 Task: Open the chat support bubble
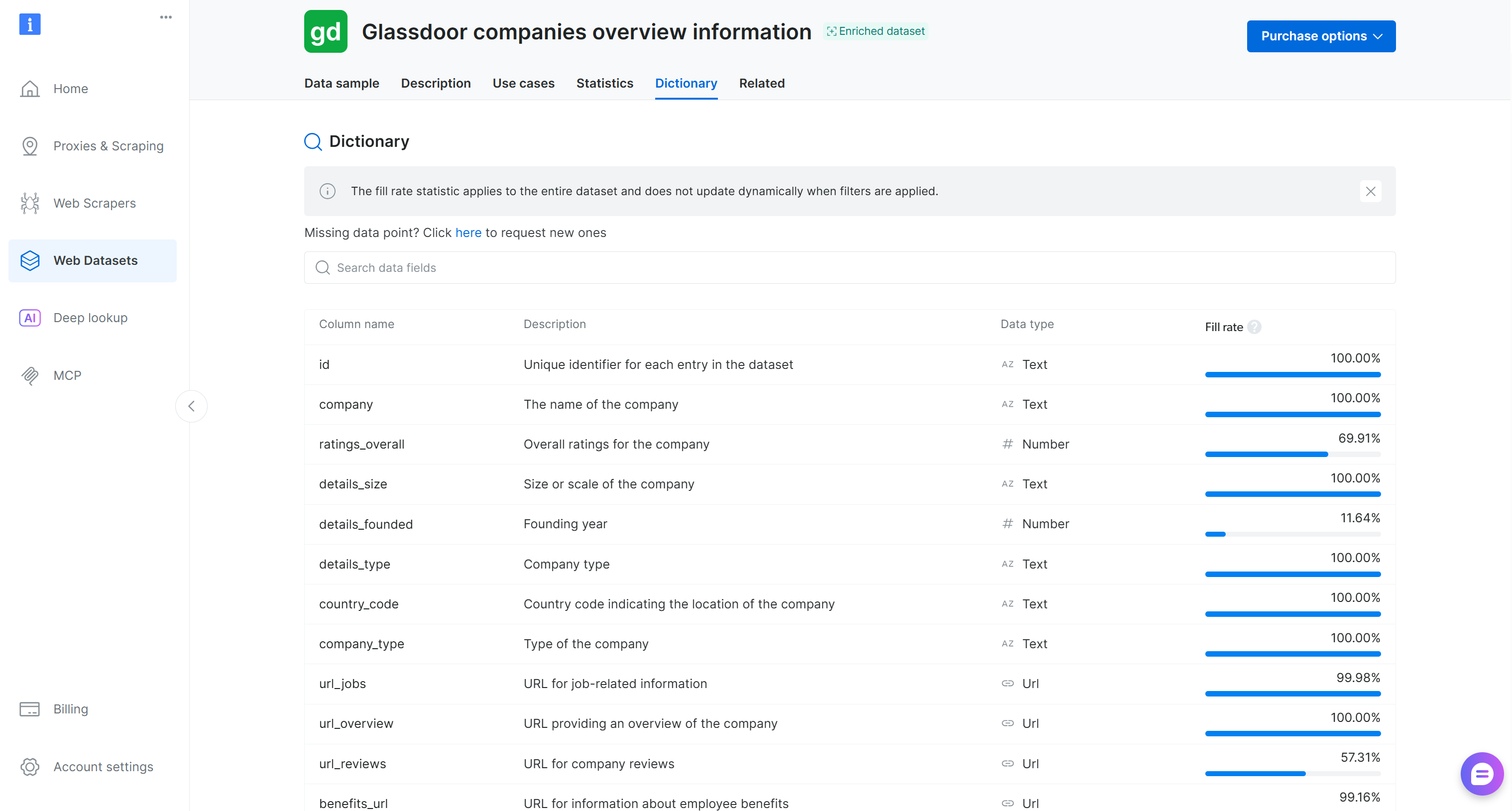coord(1482,774)
